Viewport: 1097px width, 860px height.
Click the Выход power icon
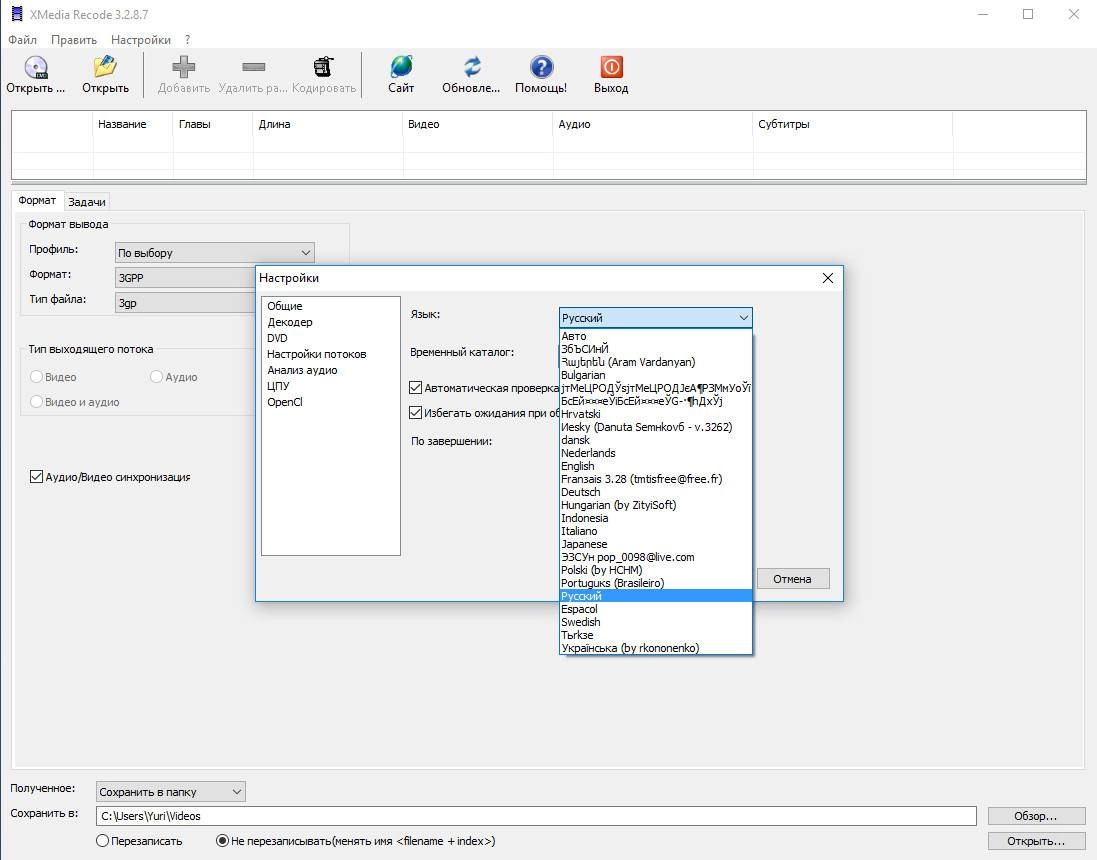pos(611,67)
